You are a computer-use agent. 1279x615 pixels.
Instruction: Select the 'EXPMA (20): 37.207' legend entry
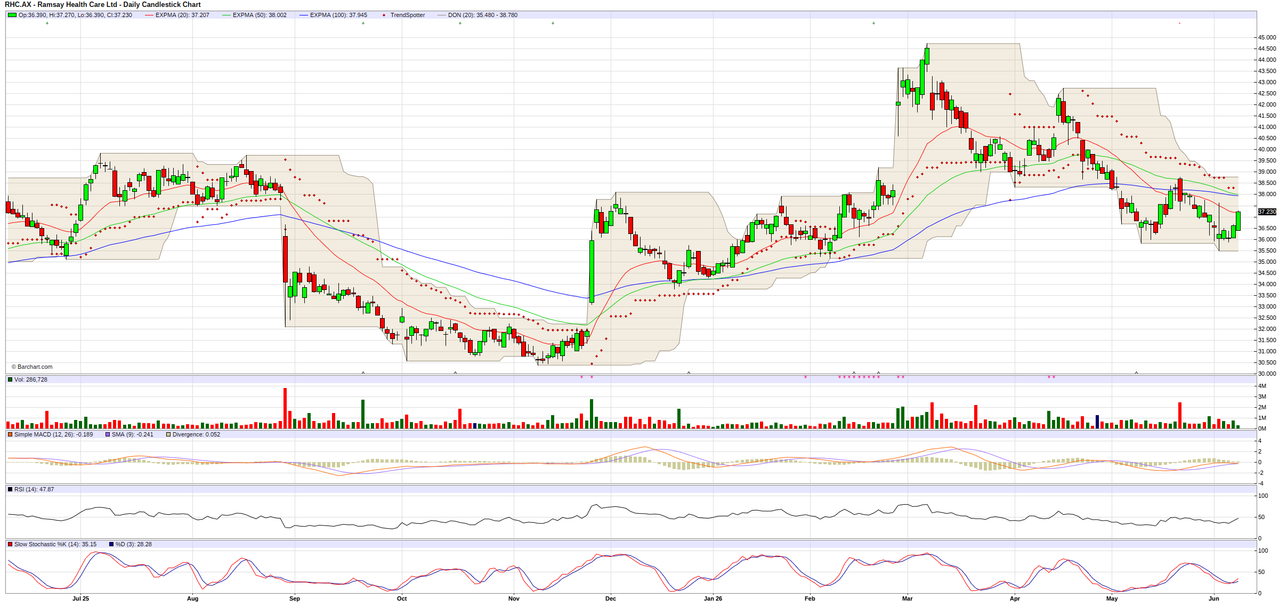(x=177, y=15)
